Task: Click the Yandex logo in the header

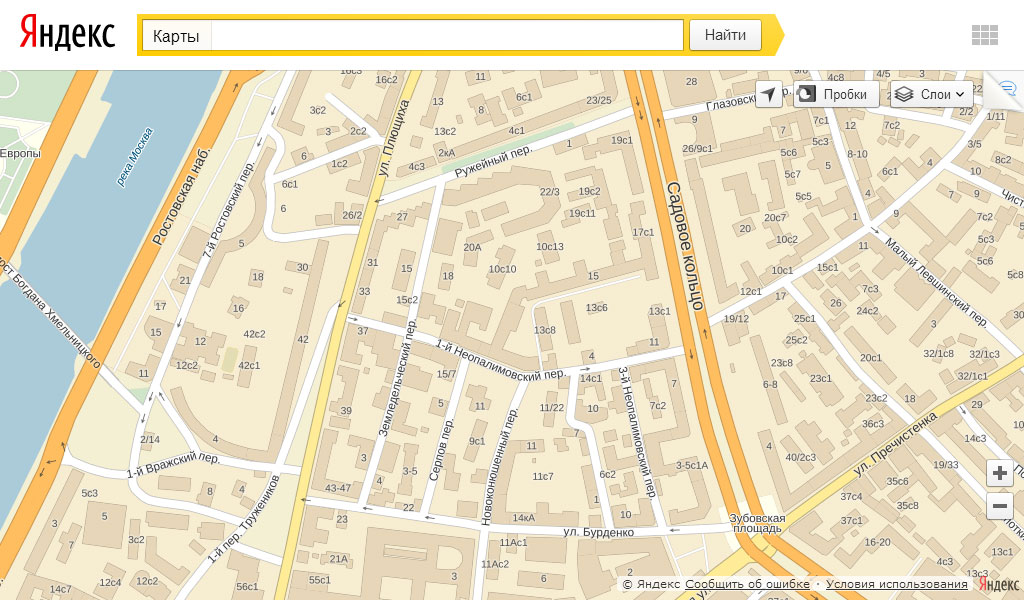Action: click(68, 34)
